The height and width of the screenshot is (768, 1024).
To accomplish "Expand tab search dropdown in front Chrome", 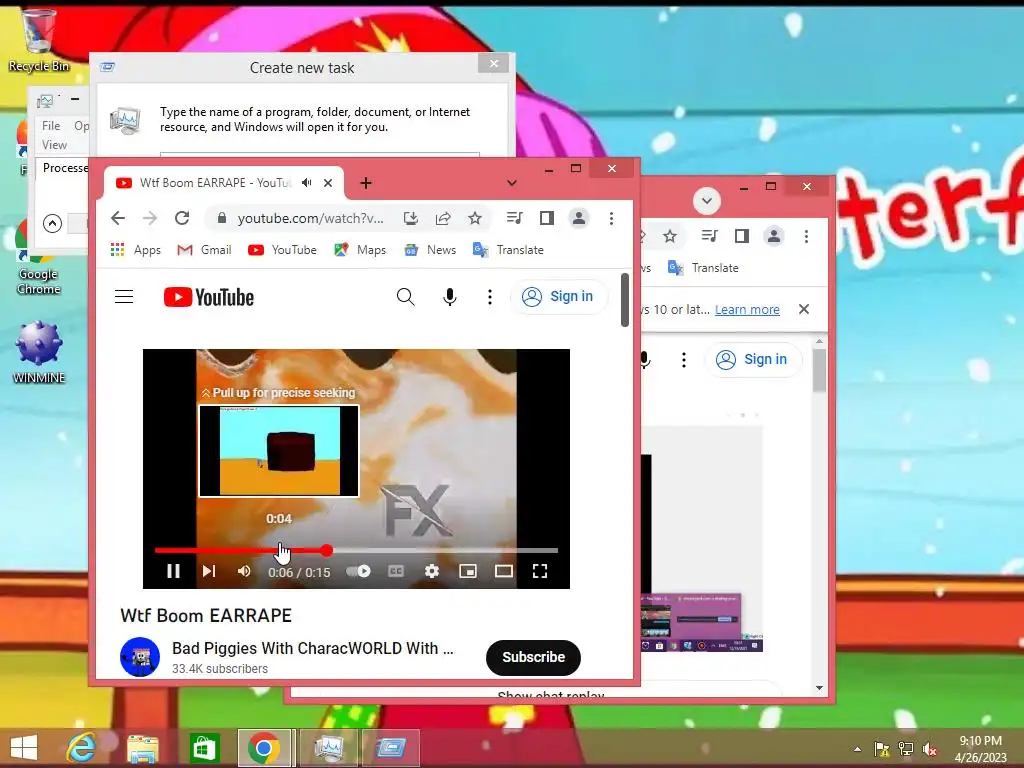I will click(511, 183).
